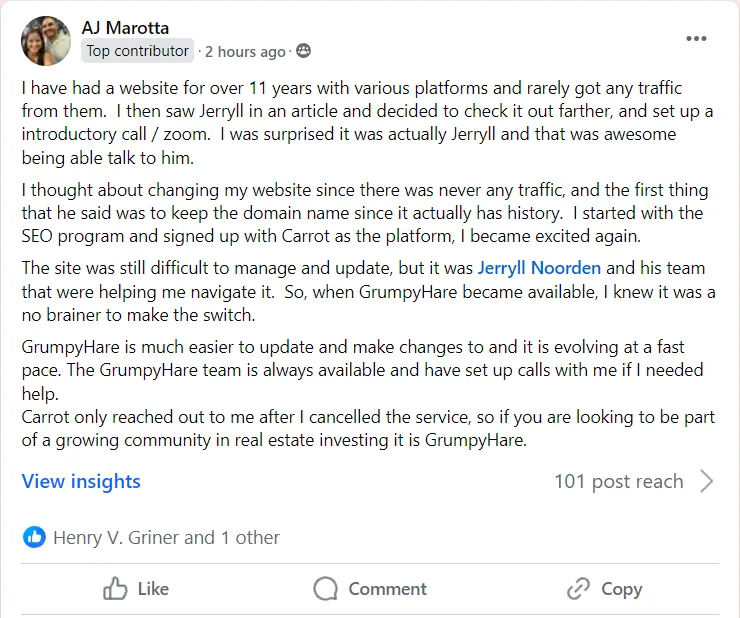This screenshot has height=618, width=740.
Task: Click the thumbs-up icon on Like button
Action: point(116,589)
